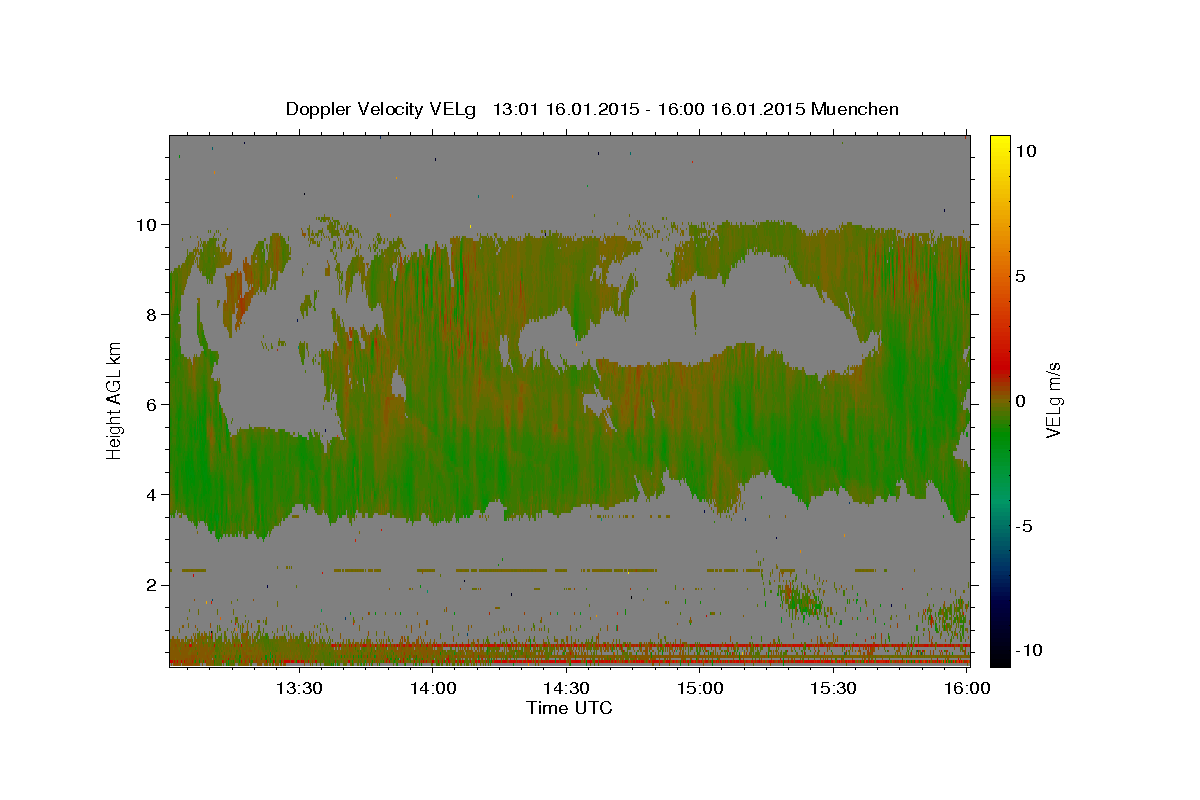This screenshot has height=800, width=1200.
Task: Click the 15:00 time tick label
Action: (700, 688)
